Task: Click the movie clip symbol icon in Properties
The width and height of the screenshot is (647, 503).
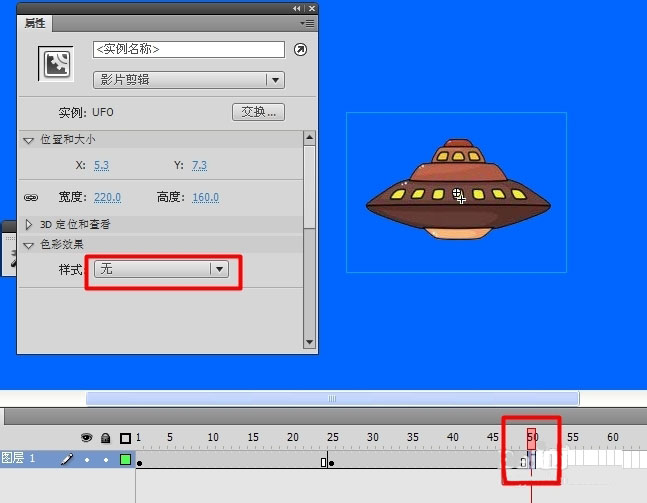Action: pos(56,64)
